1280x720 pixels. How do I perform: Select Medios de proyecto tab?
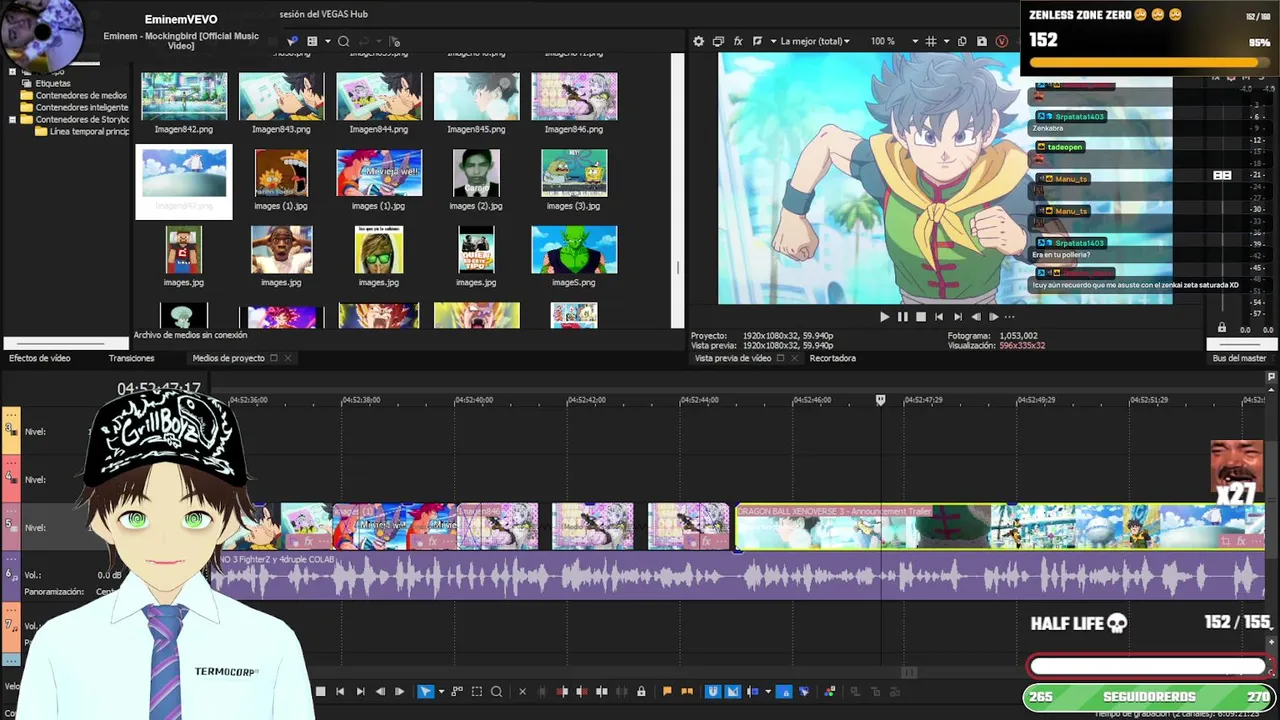(x=228, y=358)
